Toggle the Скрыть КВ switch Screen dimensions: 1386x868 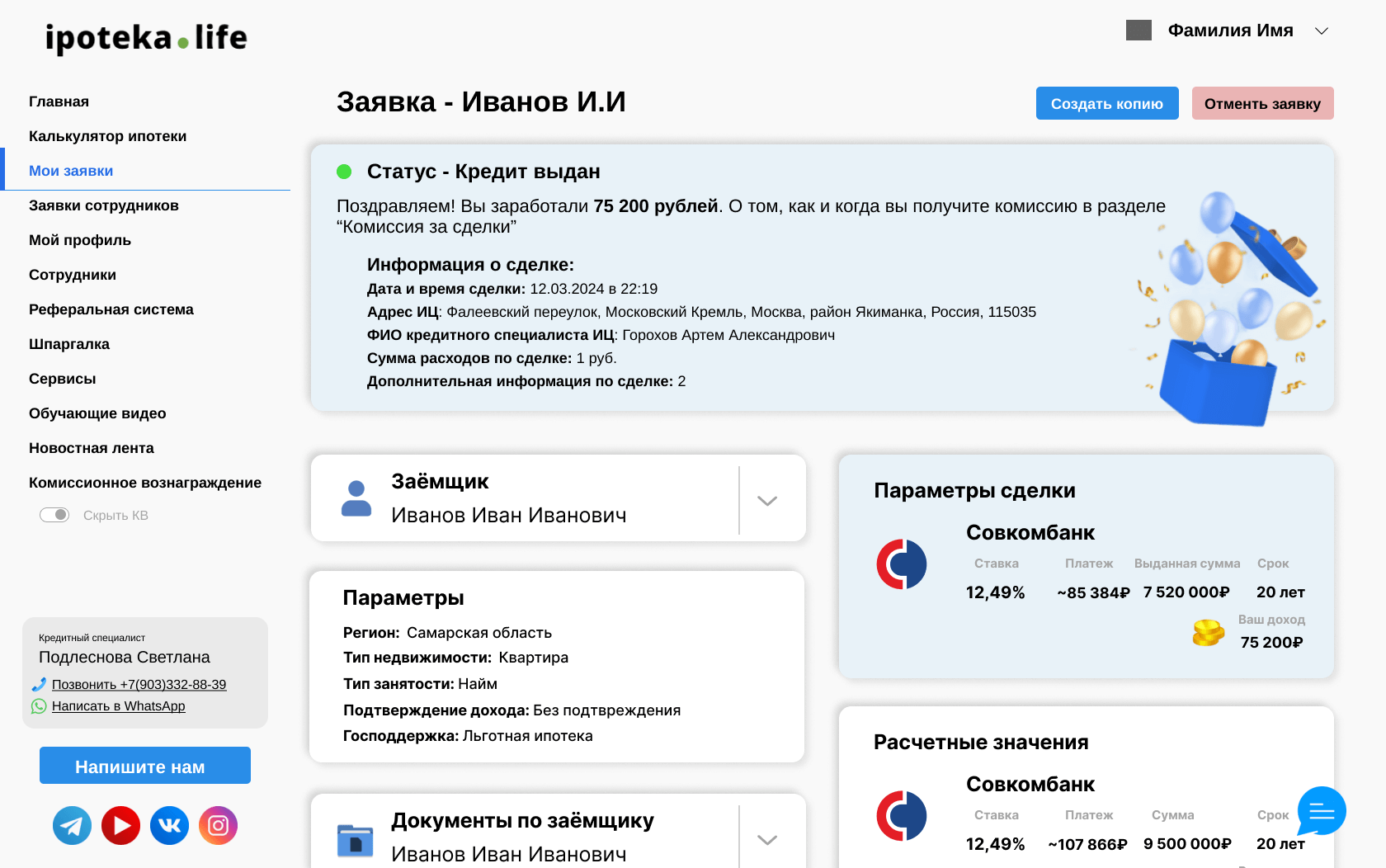[x=54, y=514]
